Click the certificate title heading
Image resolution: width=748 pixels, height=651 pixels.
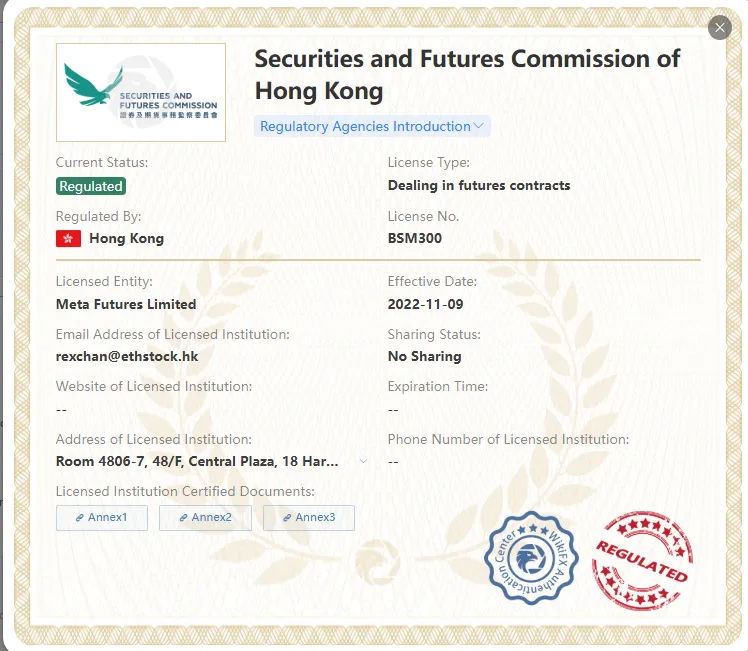pyautogui.click(x=467, y=75)
